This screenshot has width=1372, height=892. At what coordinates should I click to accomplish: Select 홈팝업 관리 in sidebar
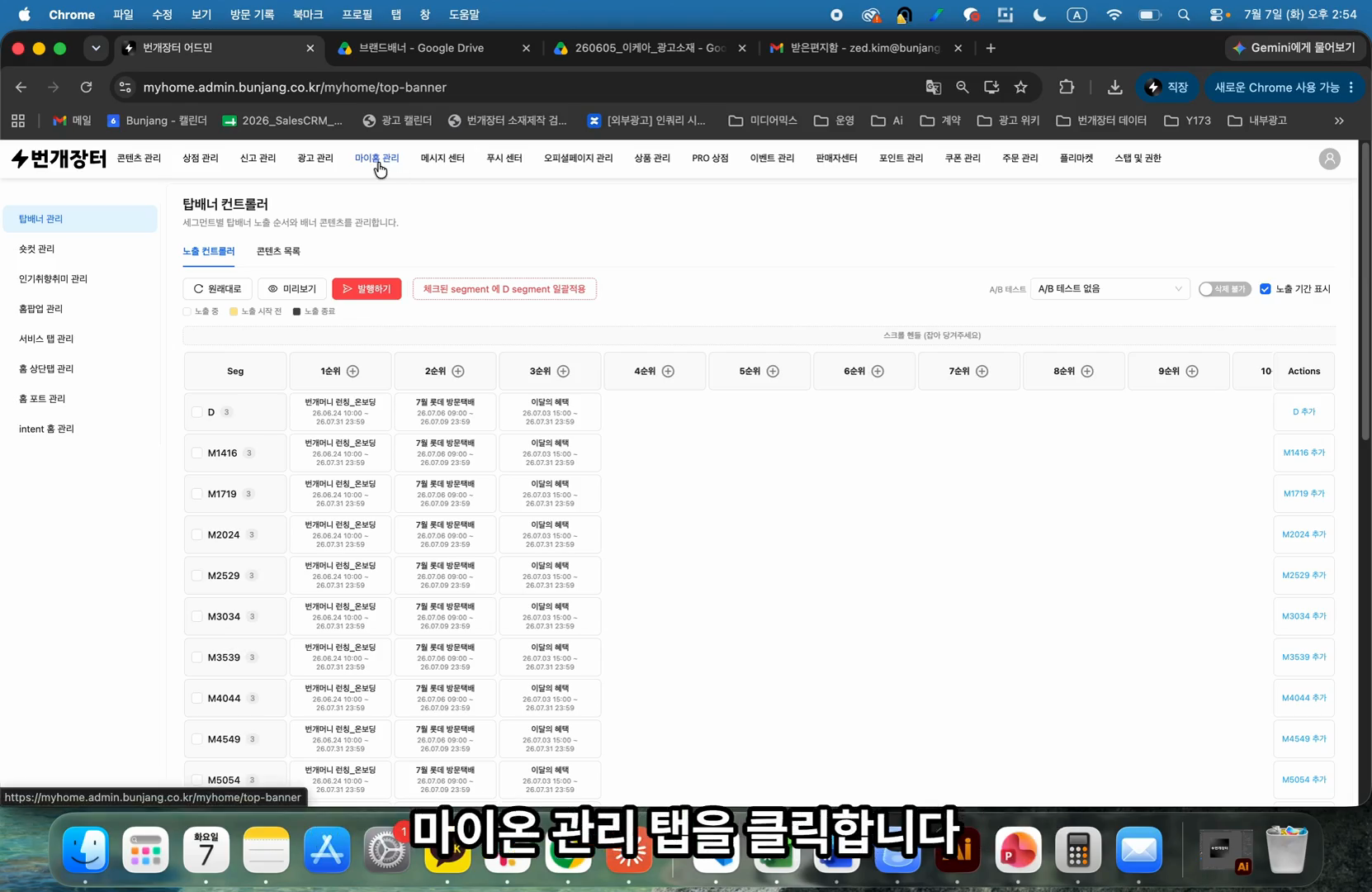(80, 309)
